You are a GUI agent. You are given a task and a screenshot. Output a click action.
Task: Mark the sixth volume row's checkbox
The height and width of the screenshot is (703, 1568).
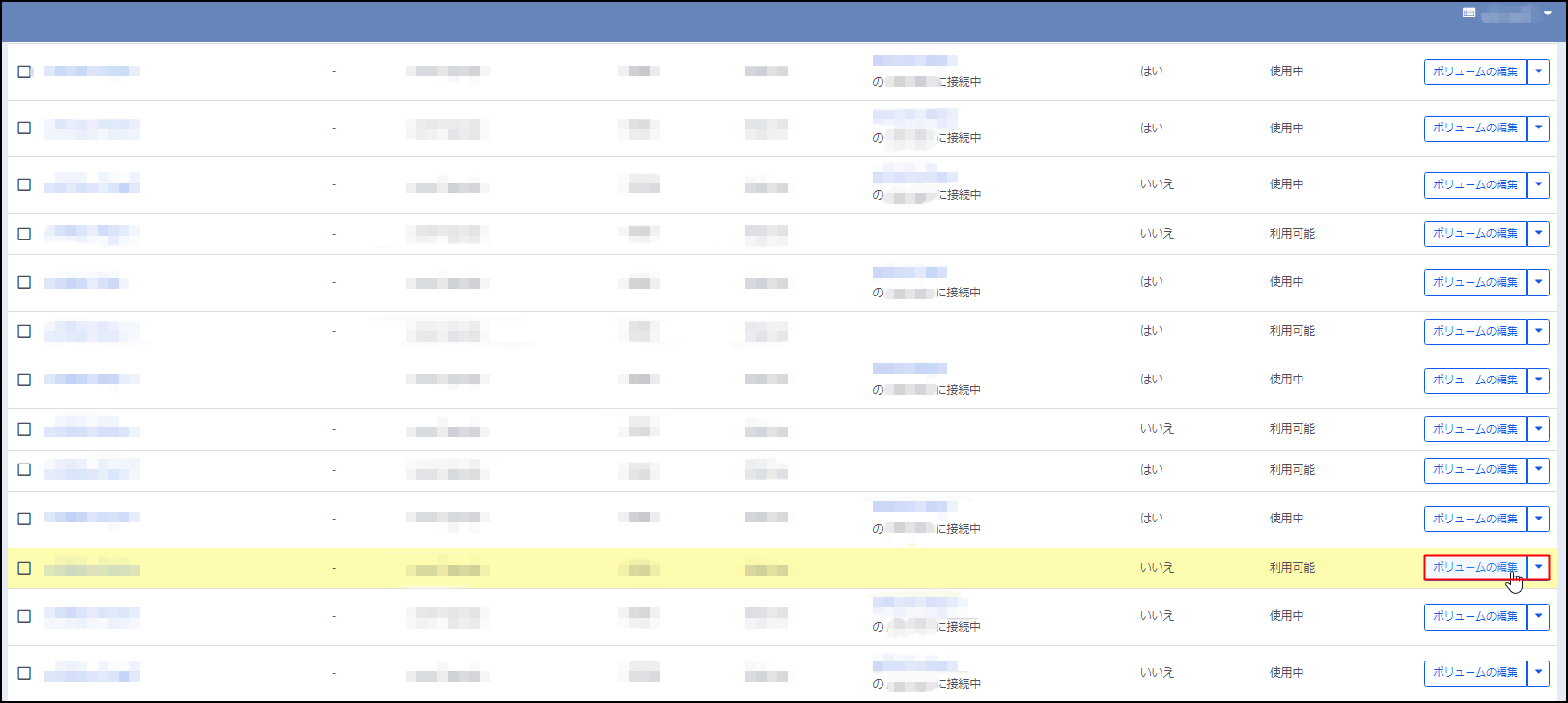[24, 331]
